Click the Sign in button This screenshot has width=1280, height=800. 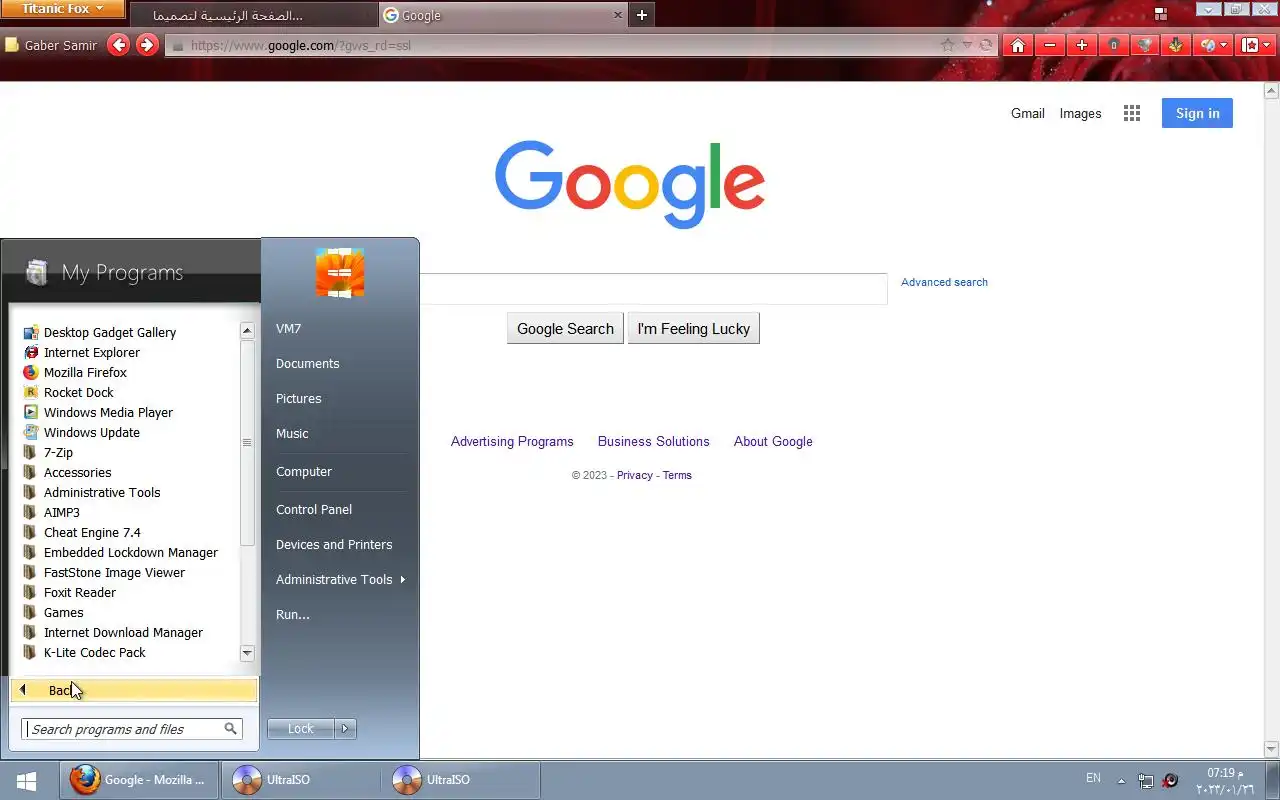(x=1197, y=113)
